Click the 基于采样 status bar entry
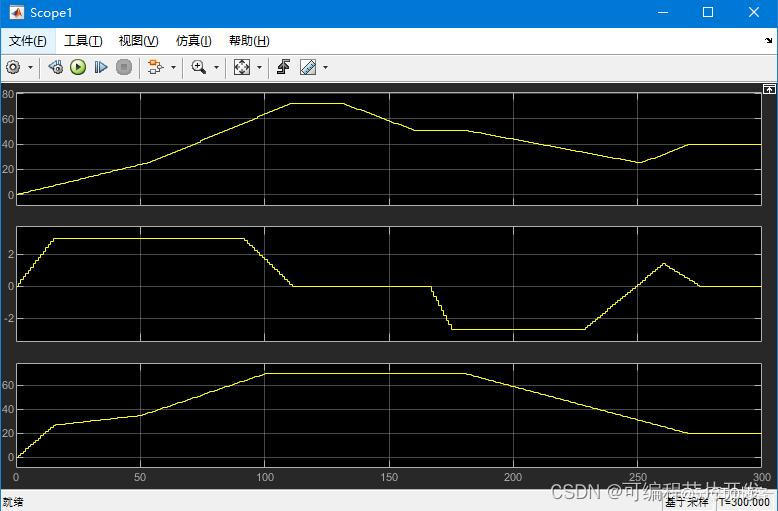This screenshot has height=511, width=778. tap(687, 502)
